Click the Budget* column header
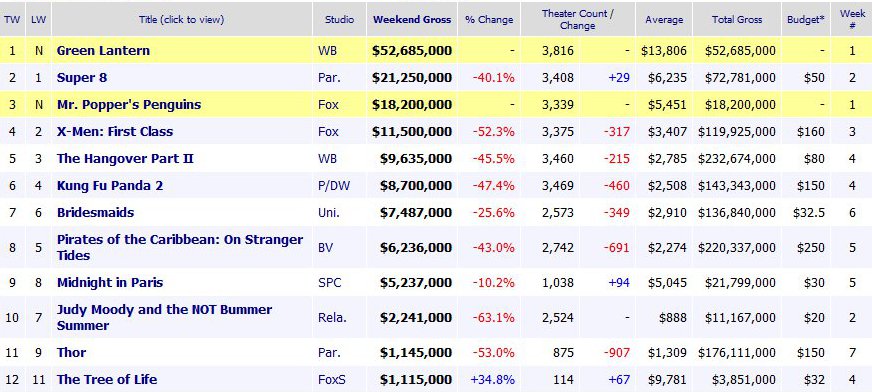872x392 pixels. [806, 19]
